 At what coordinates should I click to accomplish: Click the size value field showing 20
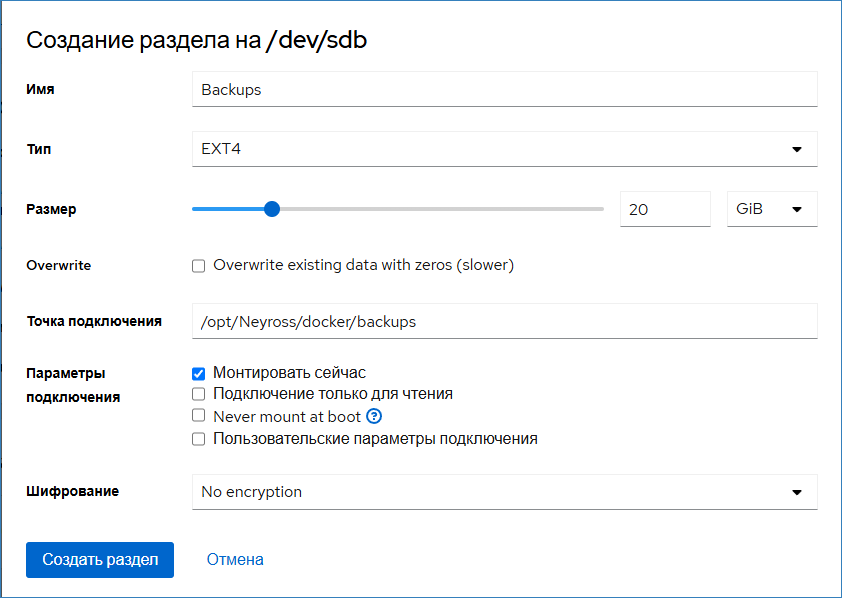pos(664,210)
